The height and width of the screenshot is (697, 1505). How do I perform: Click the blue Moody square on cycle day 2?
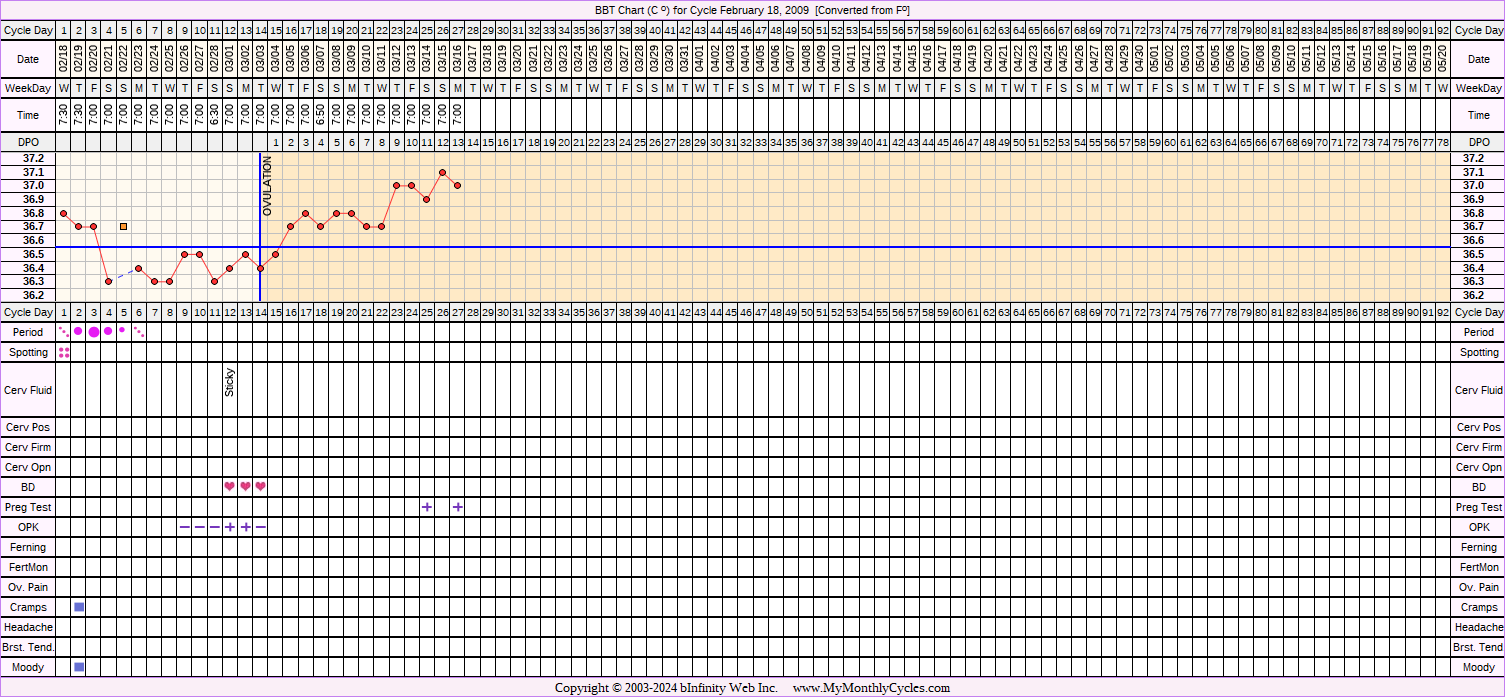point(79,667)
